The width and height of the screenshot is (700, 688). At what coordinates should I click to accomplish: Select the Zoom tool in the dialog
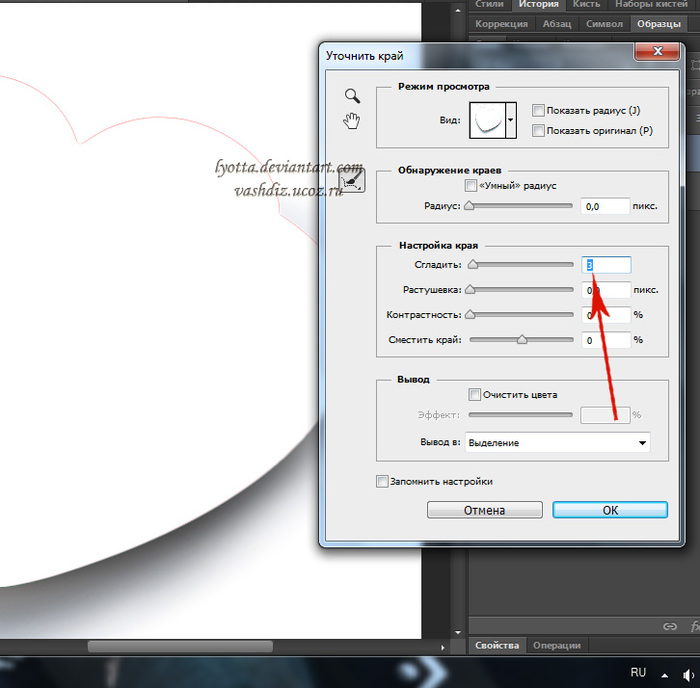(352, 96)
